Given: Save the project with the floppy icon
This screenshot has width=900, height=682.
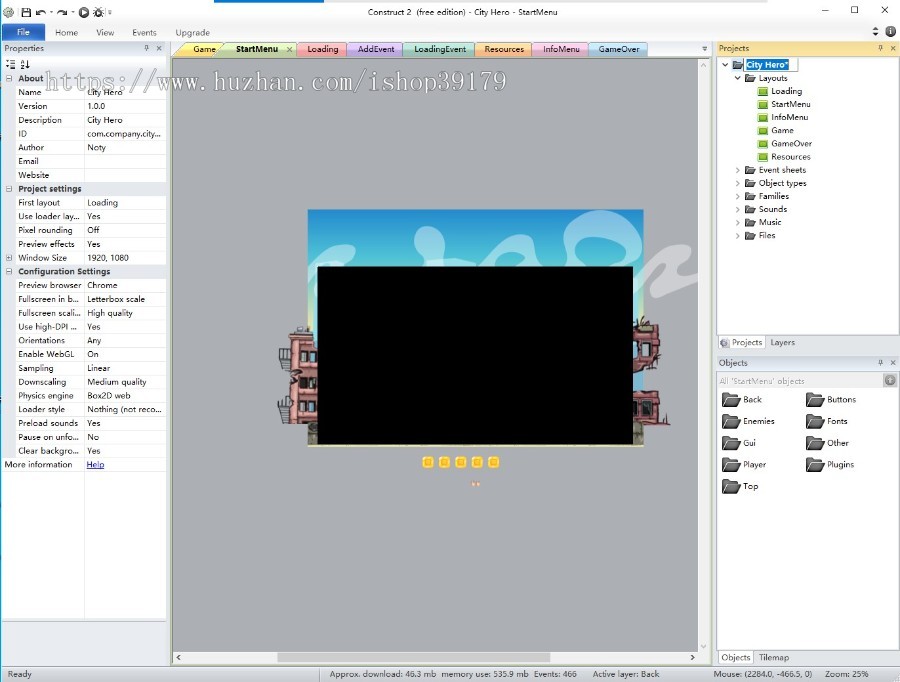Looking at the screenshot, I should tap(26, 12).
